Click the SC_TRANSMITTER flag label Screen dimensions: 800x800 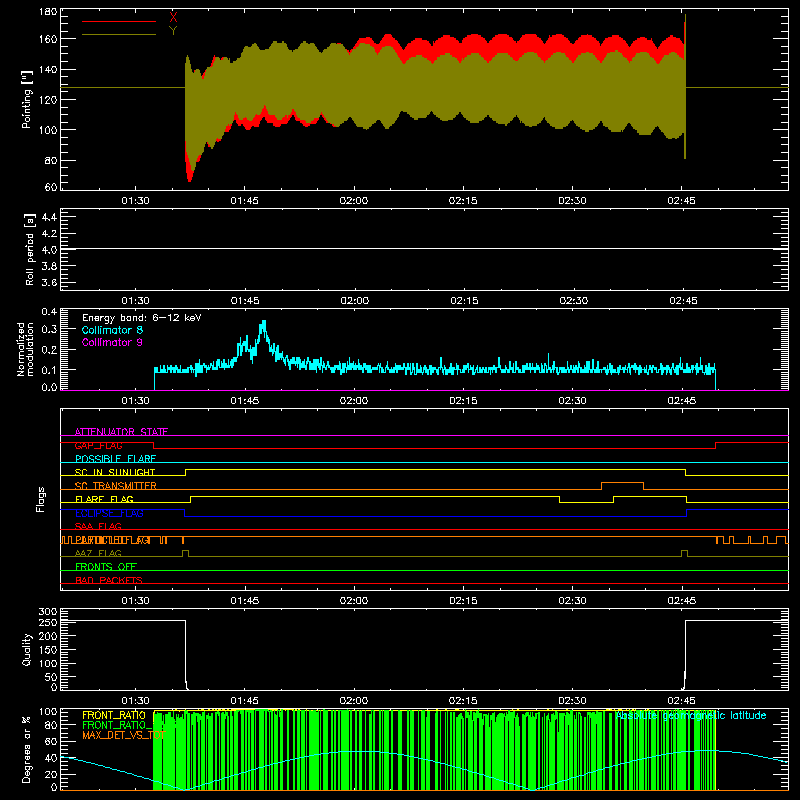(116, 486)
